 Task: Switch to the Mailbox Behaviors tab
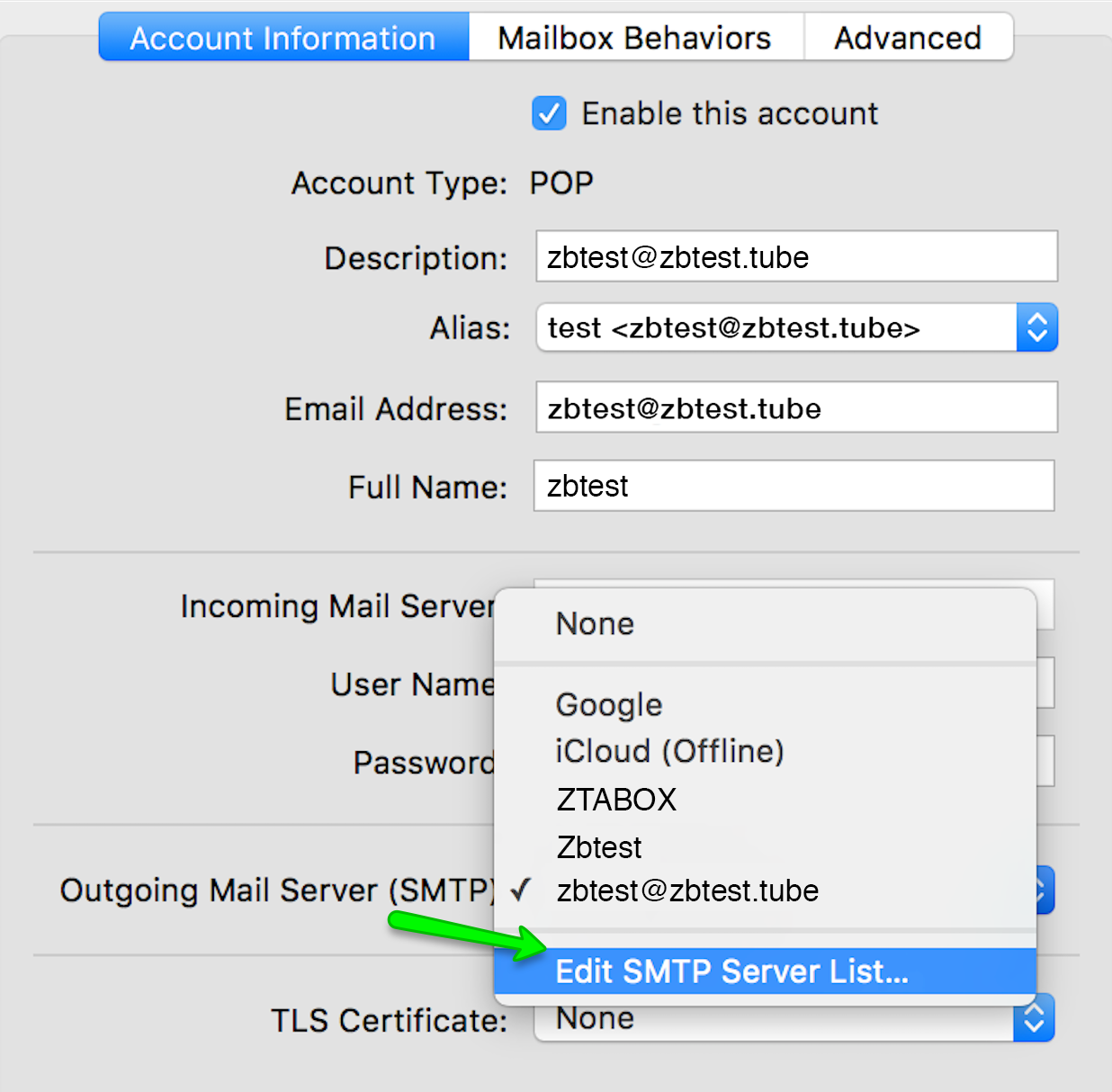click(635, 38)
